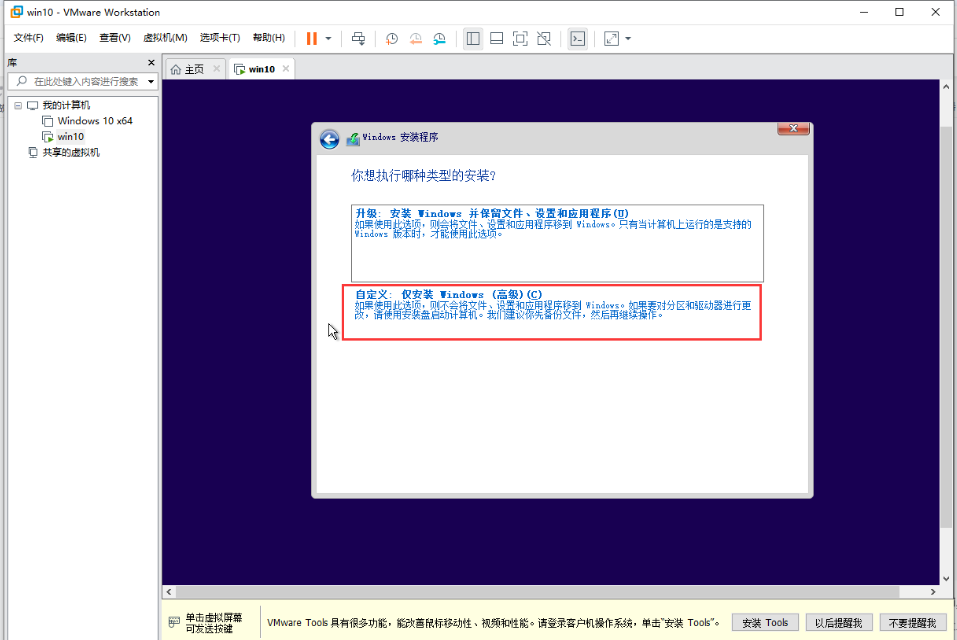Select 共享的虚拟机 in the library
957x640 pixels.
71,153
